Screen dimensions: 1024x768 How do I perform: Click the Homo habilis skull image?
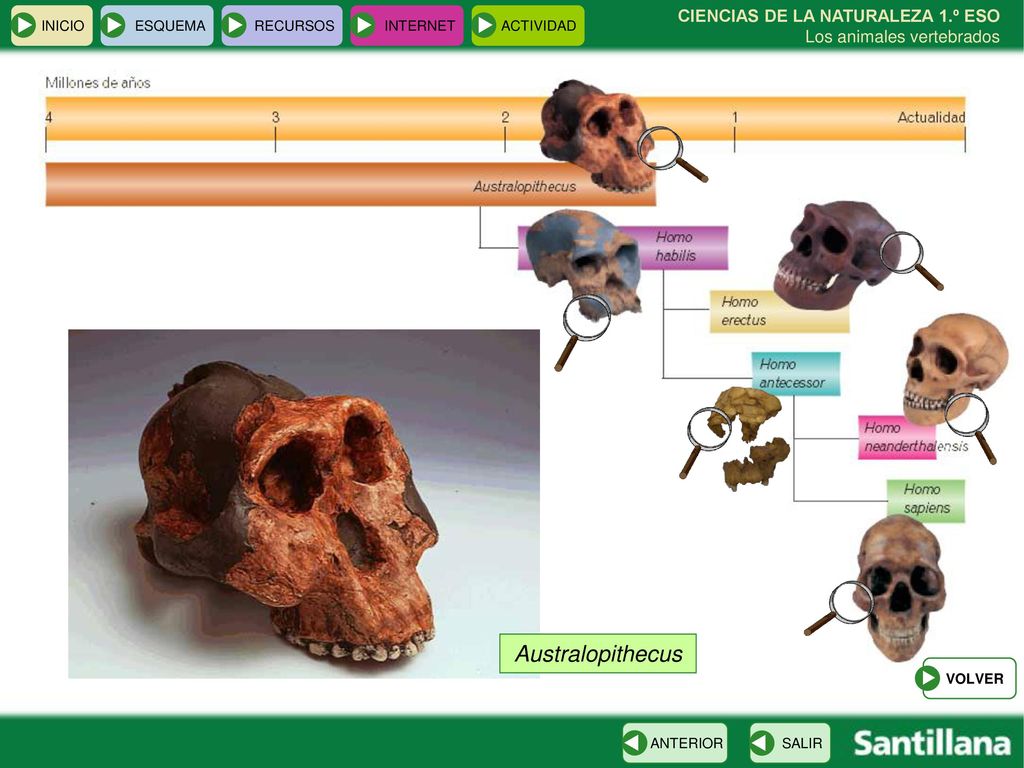(x=583, y=261)
